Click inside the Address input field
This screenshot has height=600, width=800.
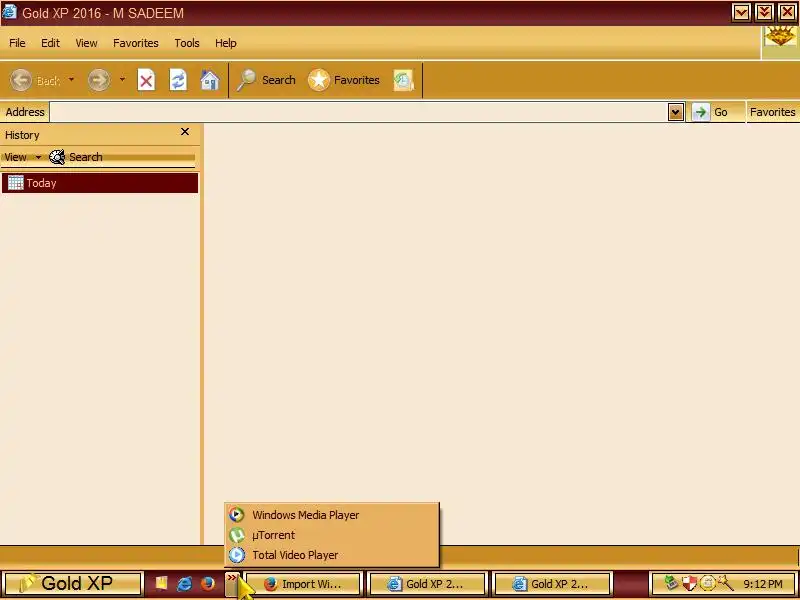[x=358, y=112]
